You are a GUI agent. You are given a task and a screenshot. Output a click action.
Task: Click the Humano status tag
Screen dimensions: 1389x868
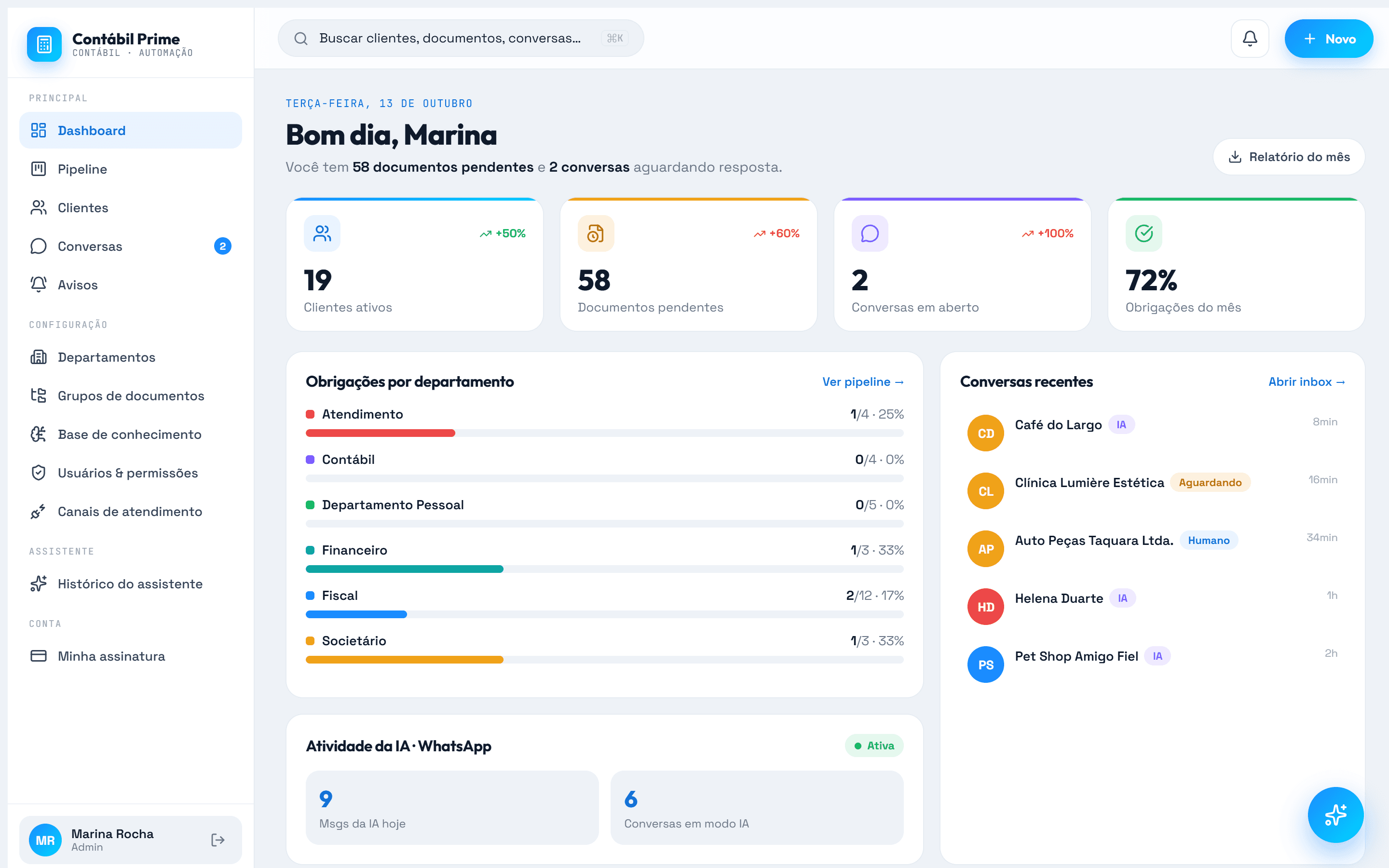coord(1208,540)
